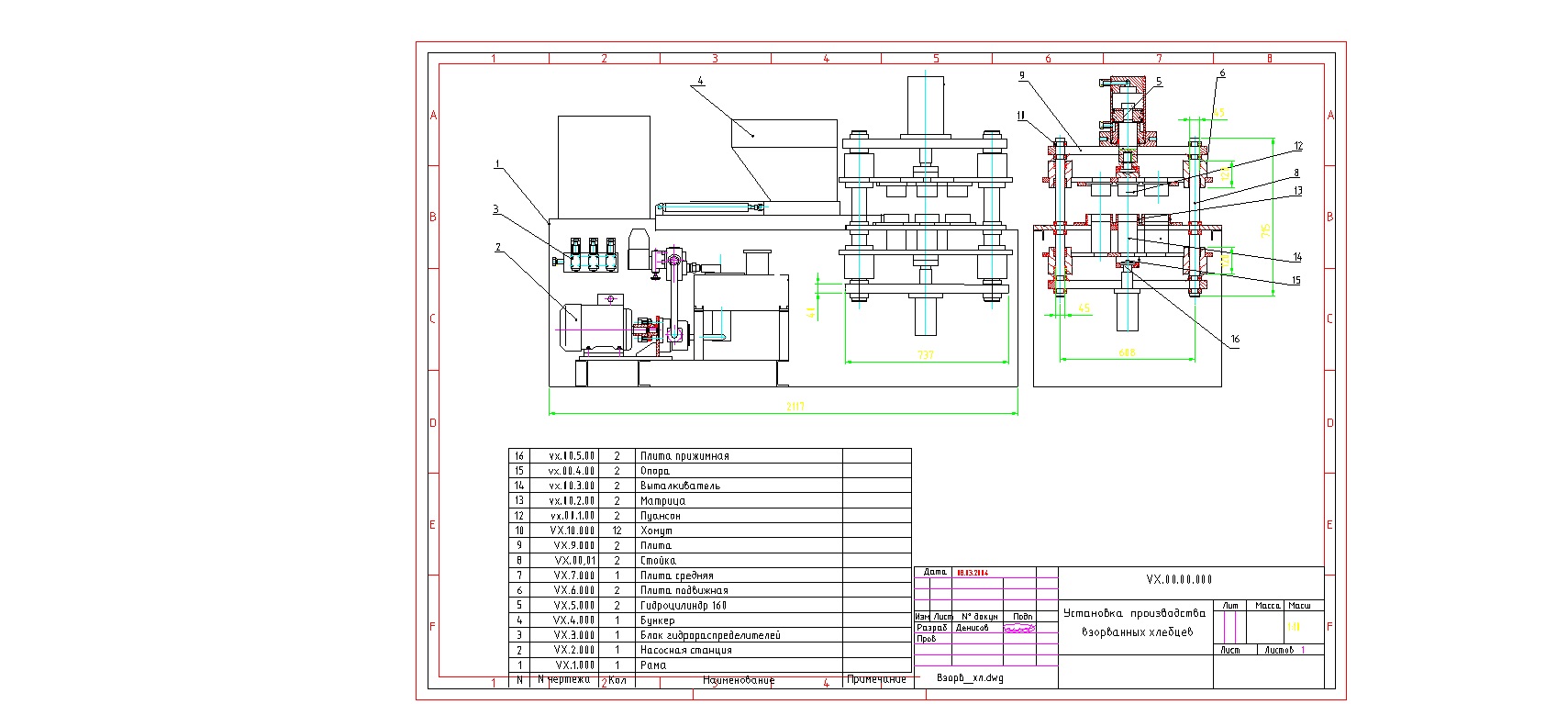Click the 'Плита подвижная' entry
This screenshot has width=1568, height=704.
[x=684, y=590]
